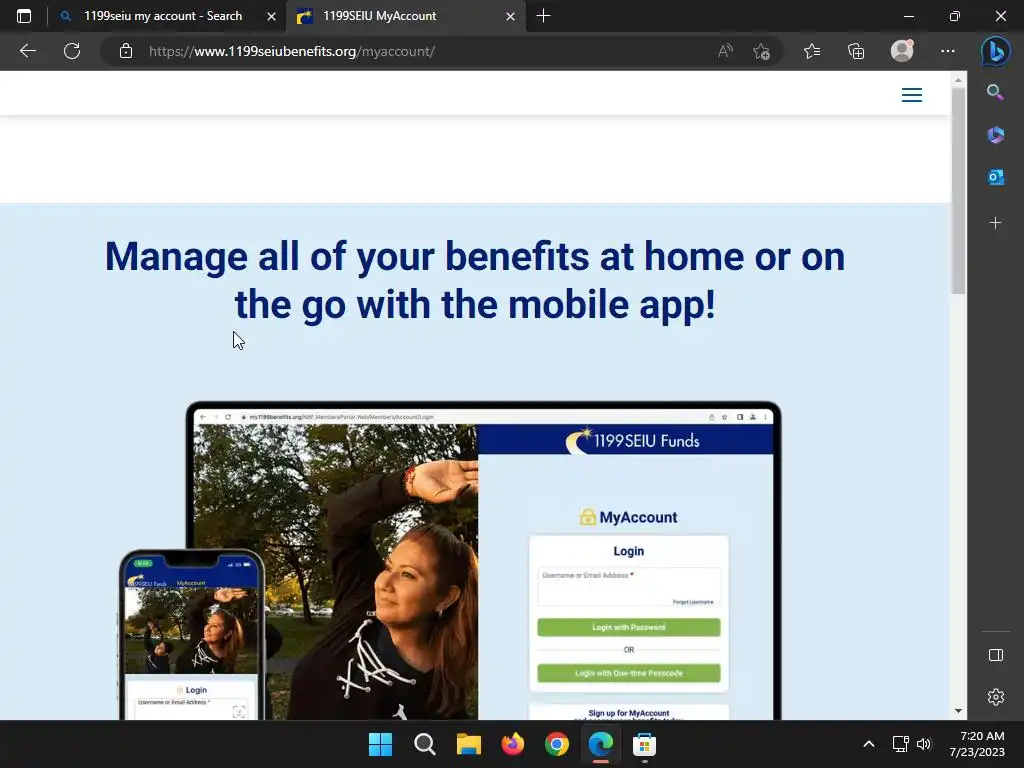Open network status tray icon
1024x768 pixels.
click(901, 744)
